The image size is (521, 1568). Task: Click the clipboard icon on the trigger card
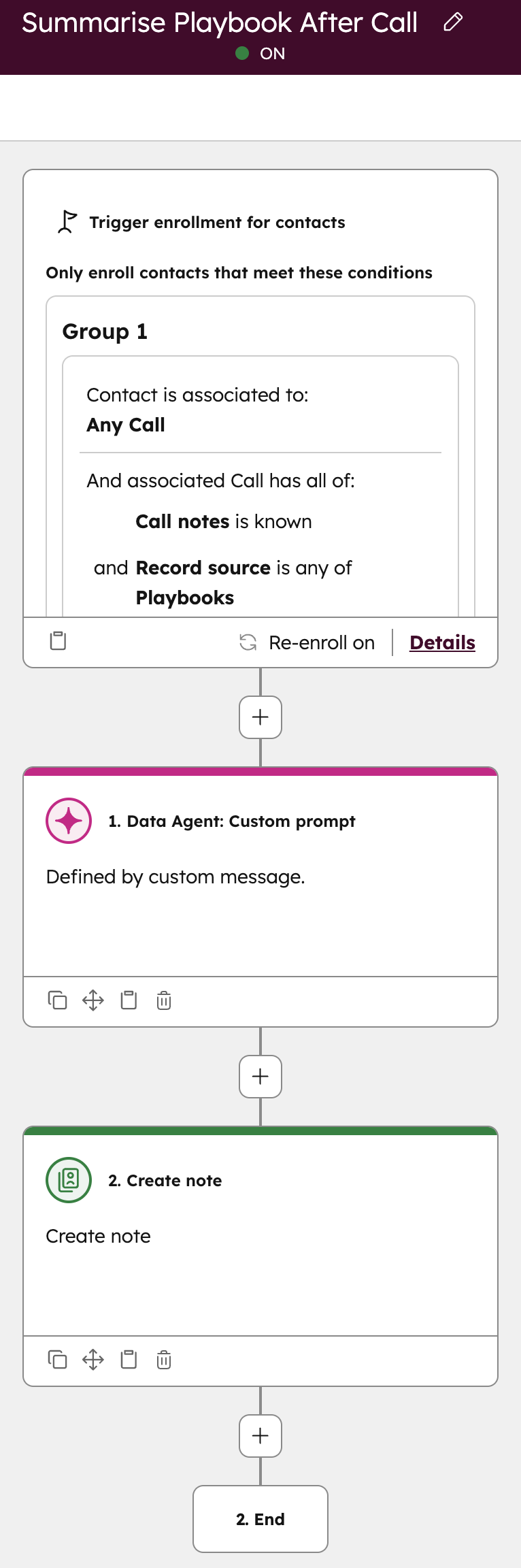(58, 640)
